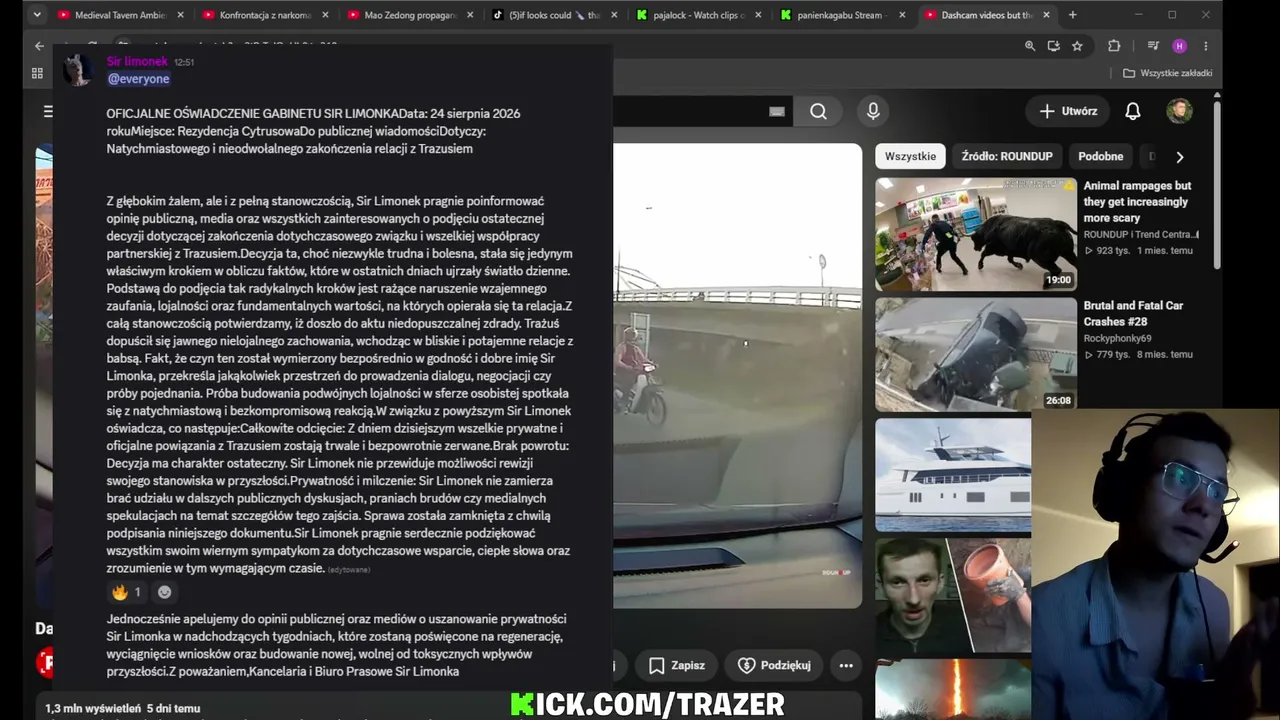Click the YouTube page vertical scrollbar
The width and height of the screenshot is (1280, 720).
[x=1217, y=184]
